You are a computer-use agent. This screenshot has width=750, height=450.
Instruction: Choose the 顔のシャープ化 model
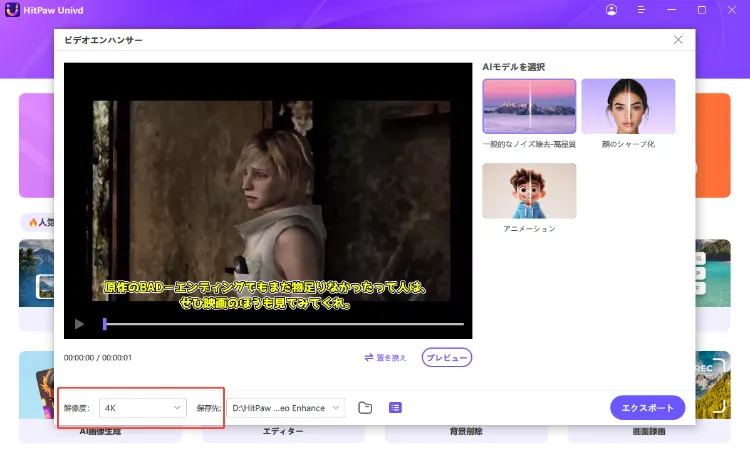(x=628, y=106)
